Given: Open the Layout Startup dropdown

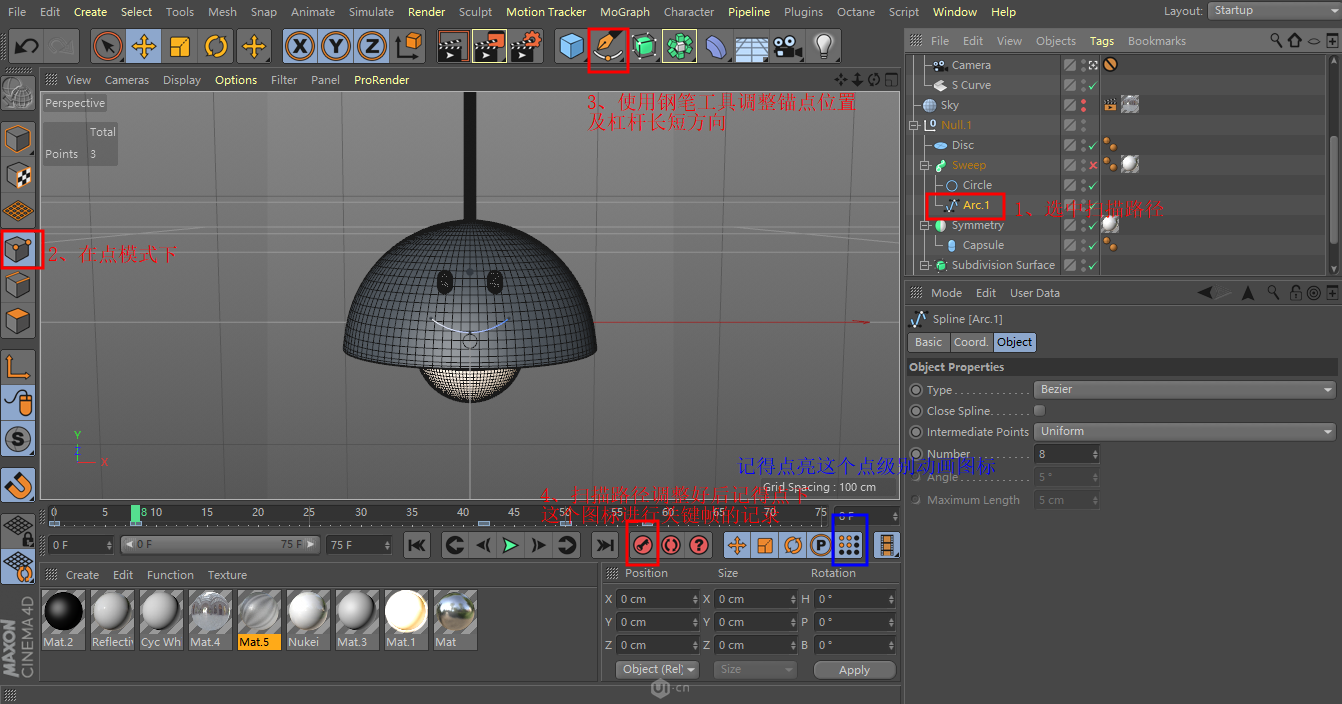Looking at the screenshot, I should [x=1272, y=11].
